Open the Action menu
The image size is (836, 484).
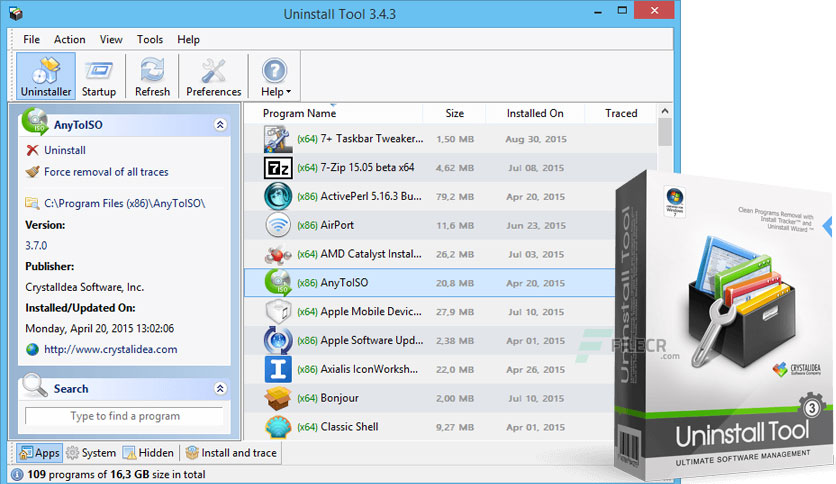coord(69,39)
